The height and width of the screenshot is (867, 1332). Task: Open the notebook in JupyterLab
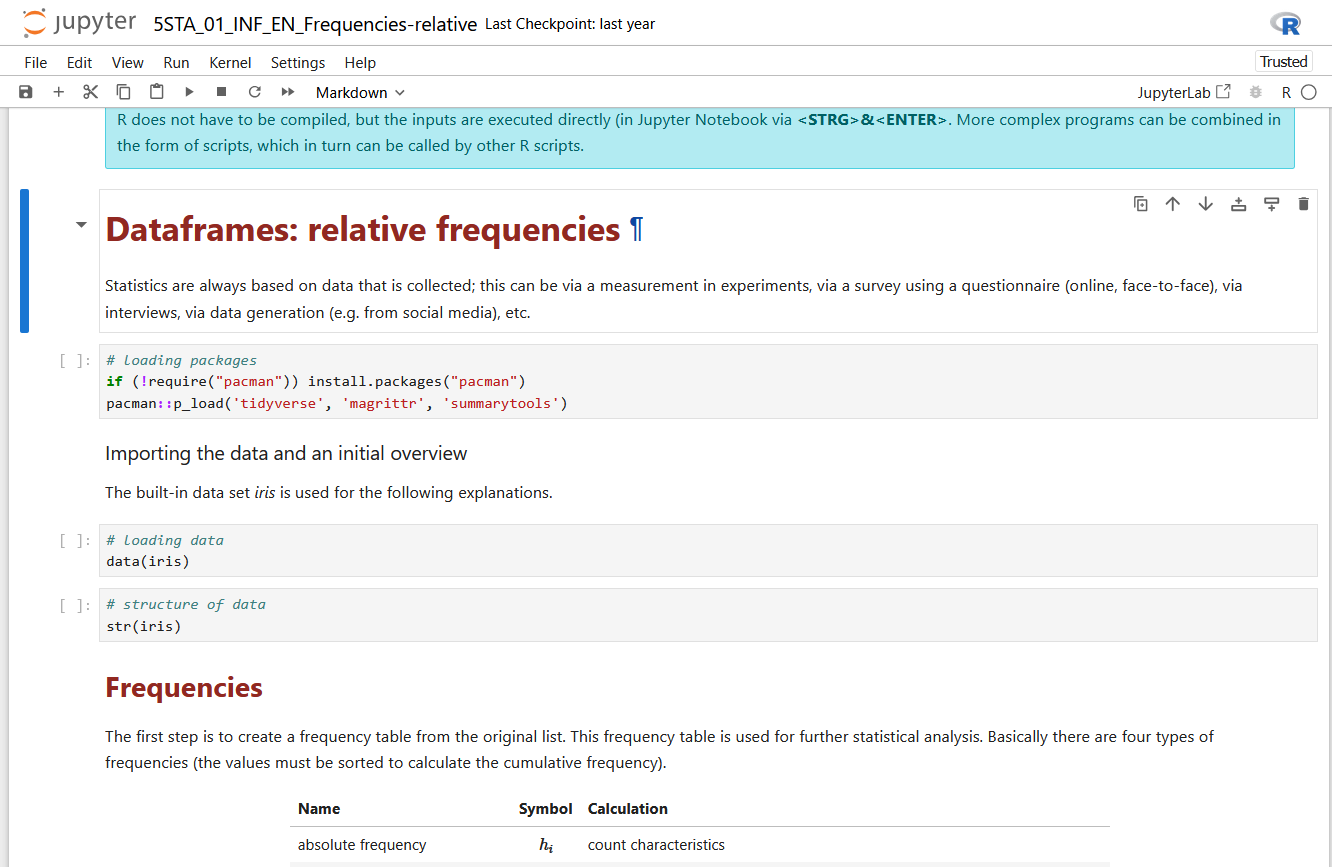(x=1184, y=92)
